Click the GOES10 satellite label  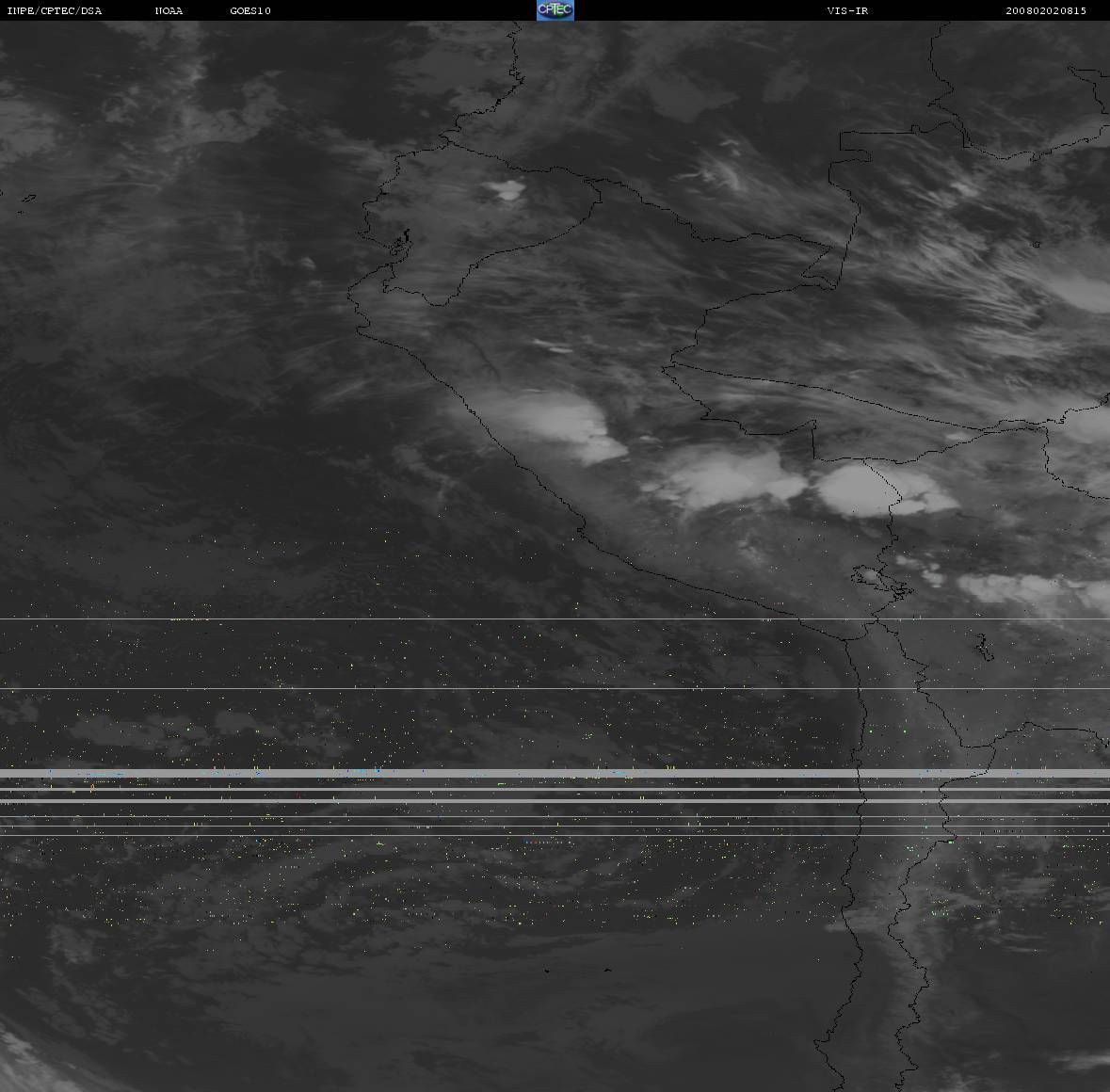click(250, 10)
